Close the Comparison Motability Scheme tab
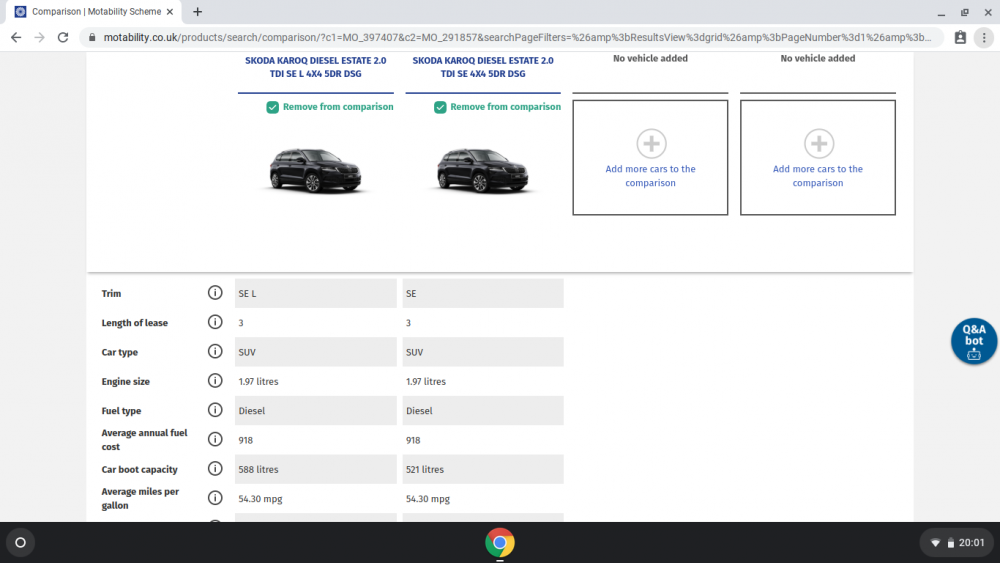The height and width of the screenshot is (563, 1000). (170, 11)
